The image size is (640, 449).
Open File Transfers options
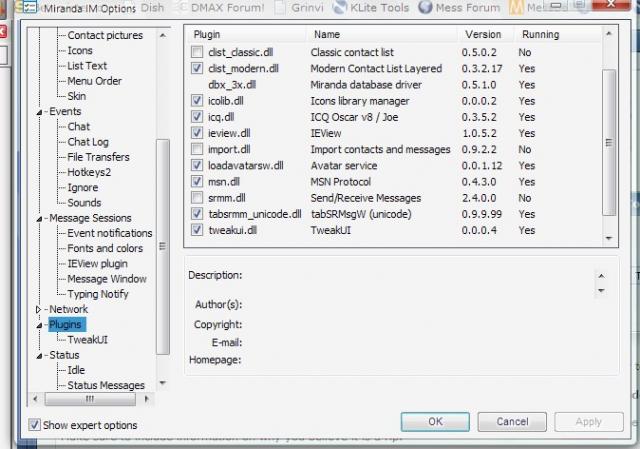pyautogui.click(x=98, y=157)
